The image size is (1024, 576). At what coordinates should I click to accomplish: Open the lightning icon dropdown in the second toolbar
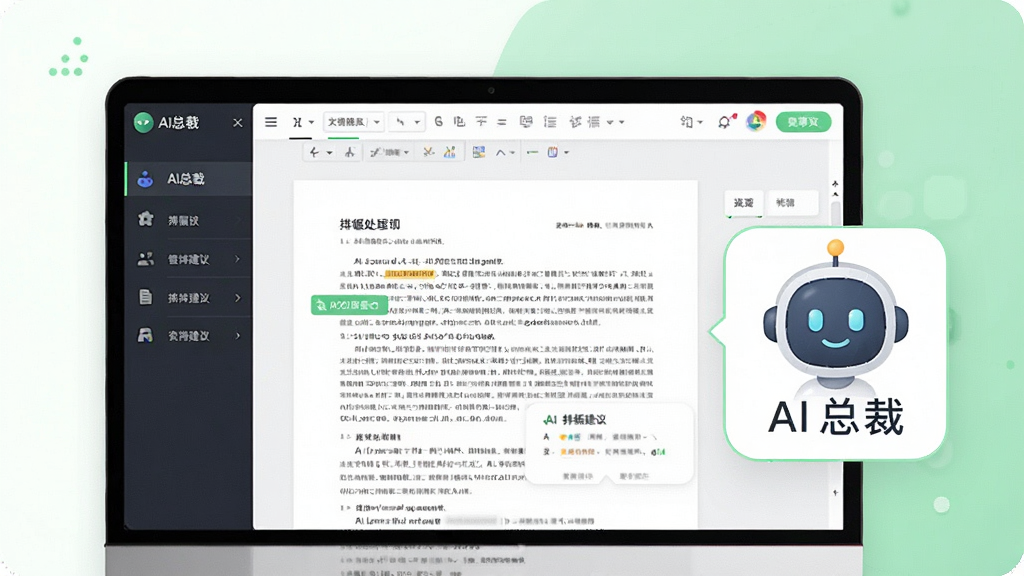click(321, 153)
